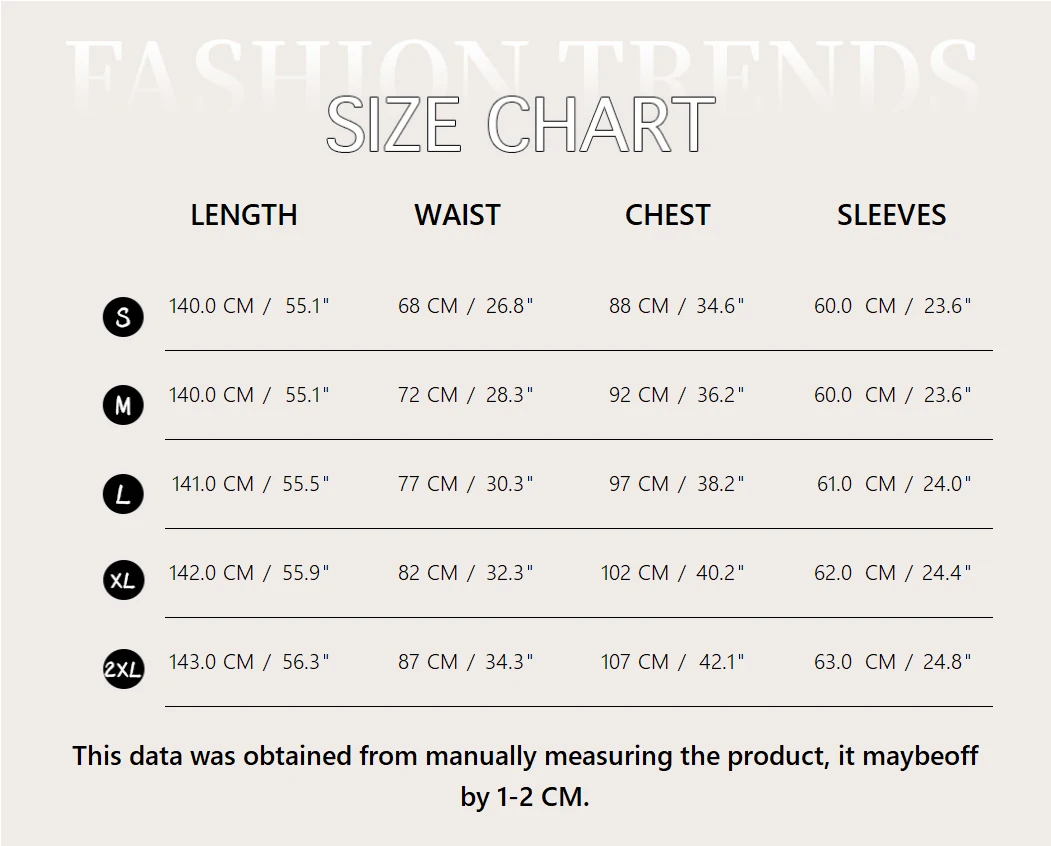Screen dimensions: 1051x846
Task: Select the XL size circle icon
Action: 123,580
